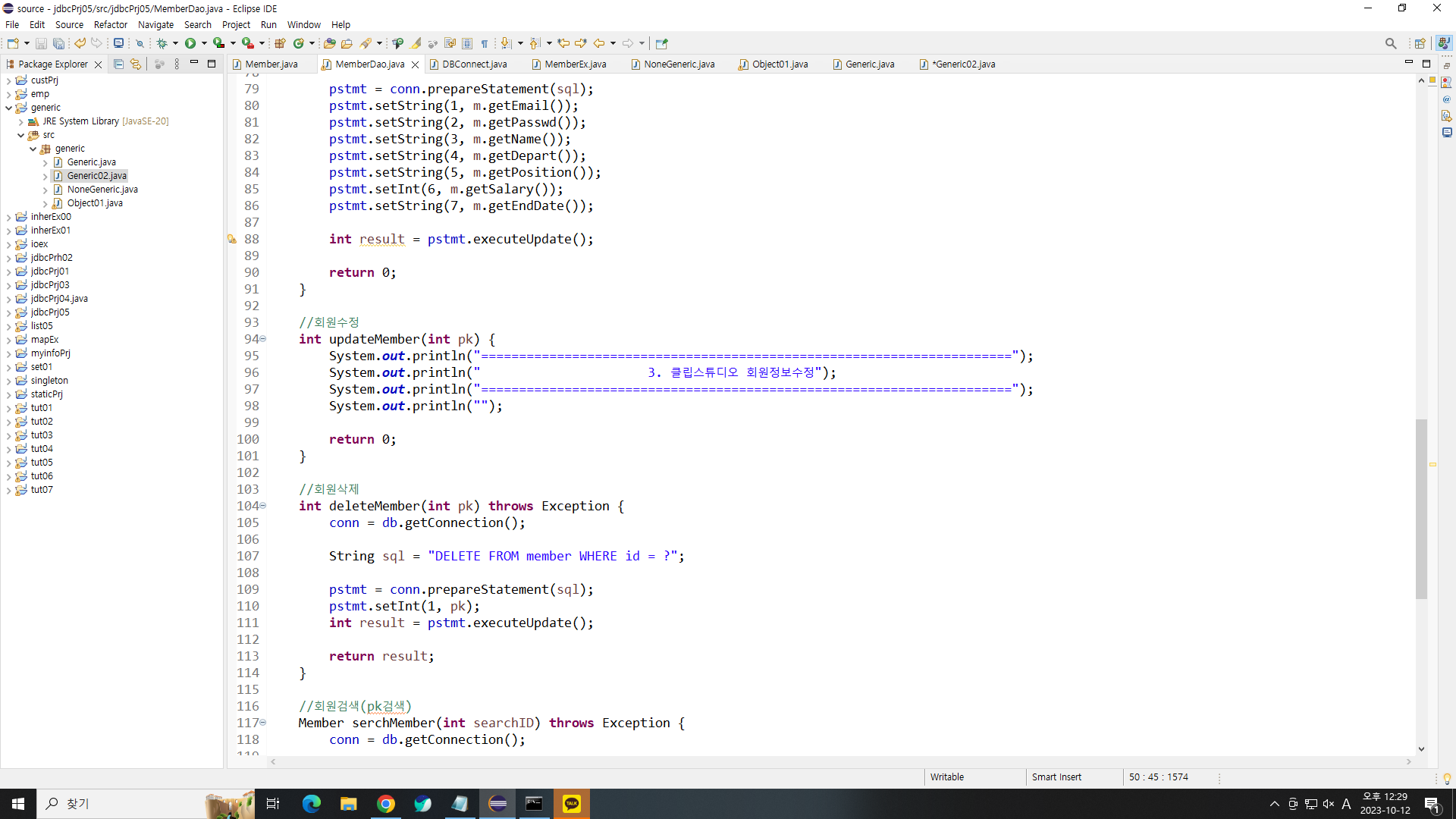This screenshot has height=819, width=1456.
Task: Toggle Show Whitespace Characters pilcrow icon
Action: click(485, 43)
